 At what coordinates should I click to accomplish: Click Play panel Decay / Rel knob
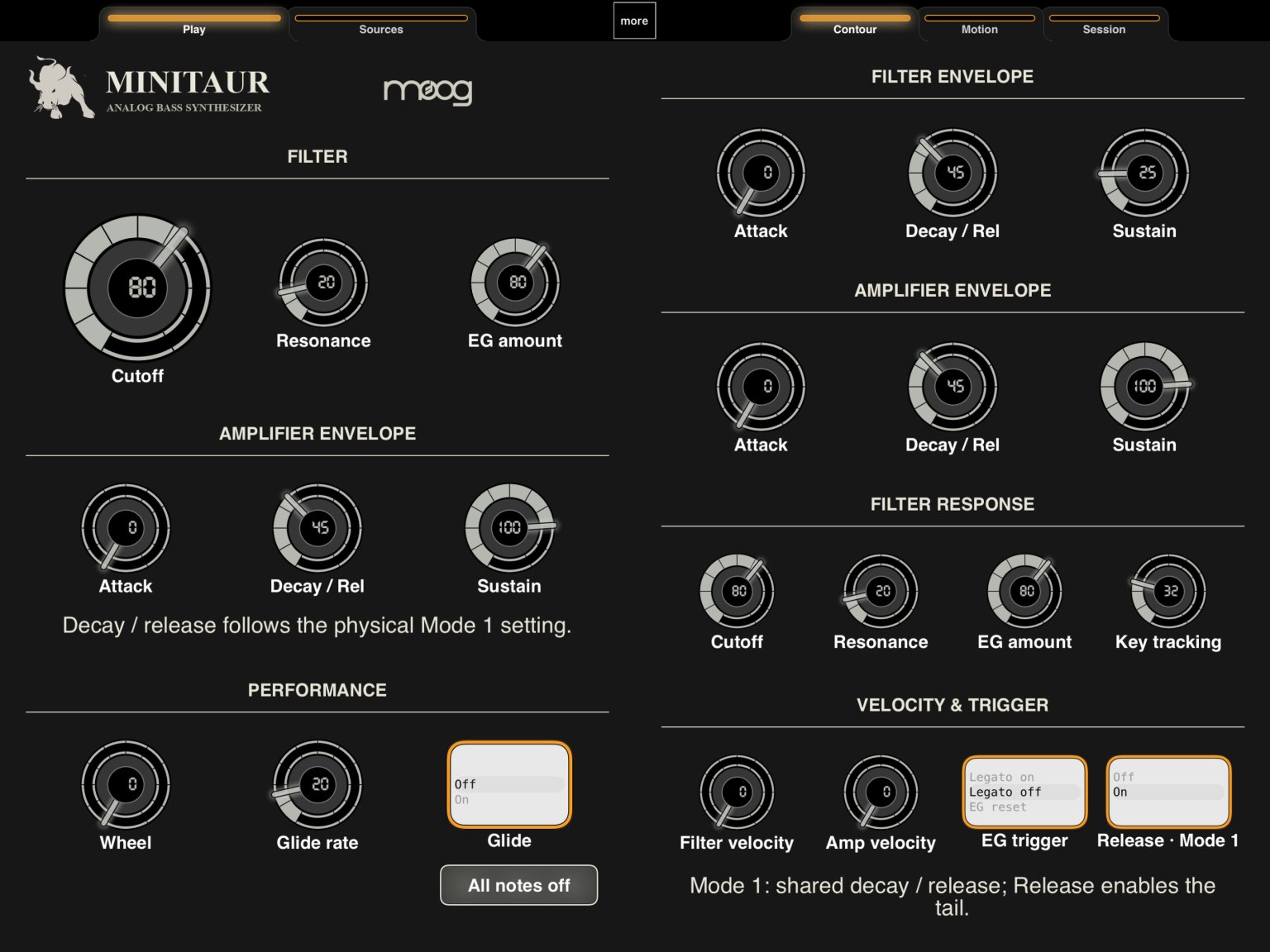click(x=317, y=528)
